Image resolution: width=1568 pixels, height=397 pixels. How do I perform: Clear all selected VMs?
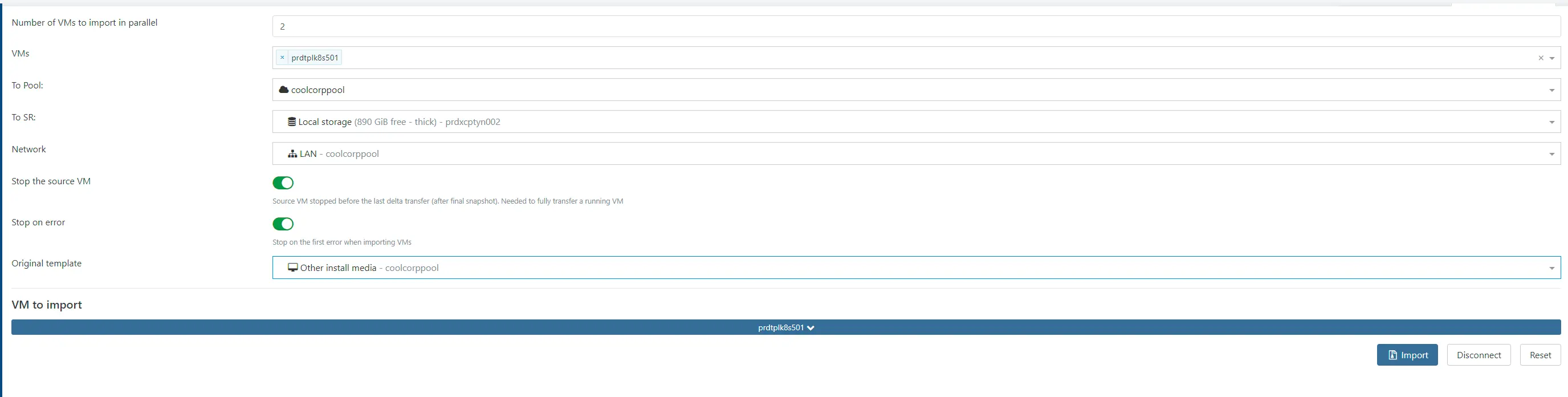tap(1541, 58)
